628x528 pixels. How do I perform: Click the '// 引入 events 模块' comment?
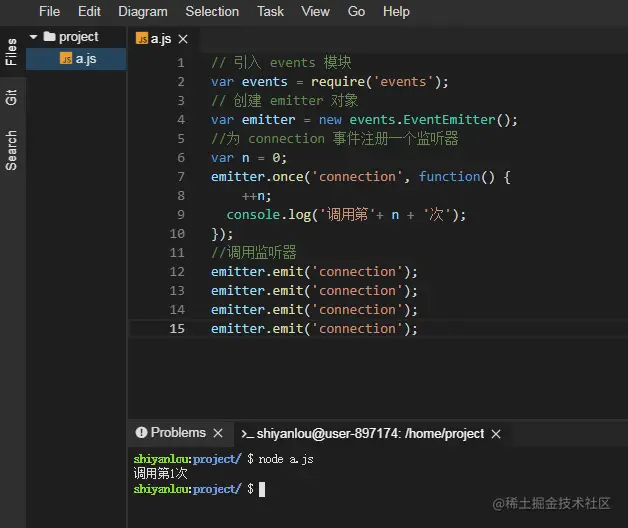281,62
